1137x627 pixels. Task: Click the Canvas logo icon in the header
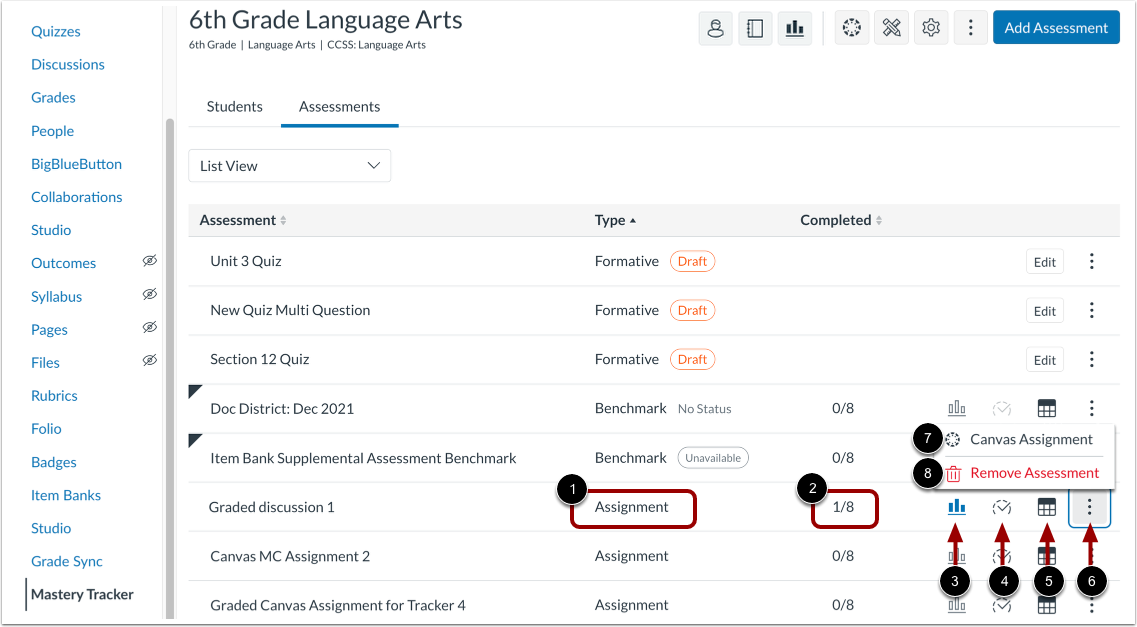[x=851, y=27]
